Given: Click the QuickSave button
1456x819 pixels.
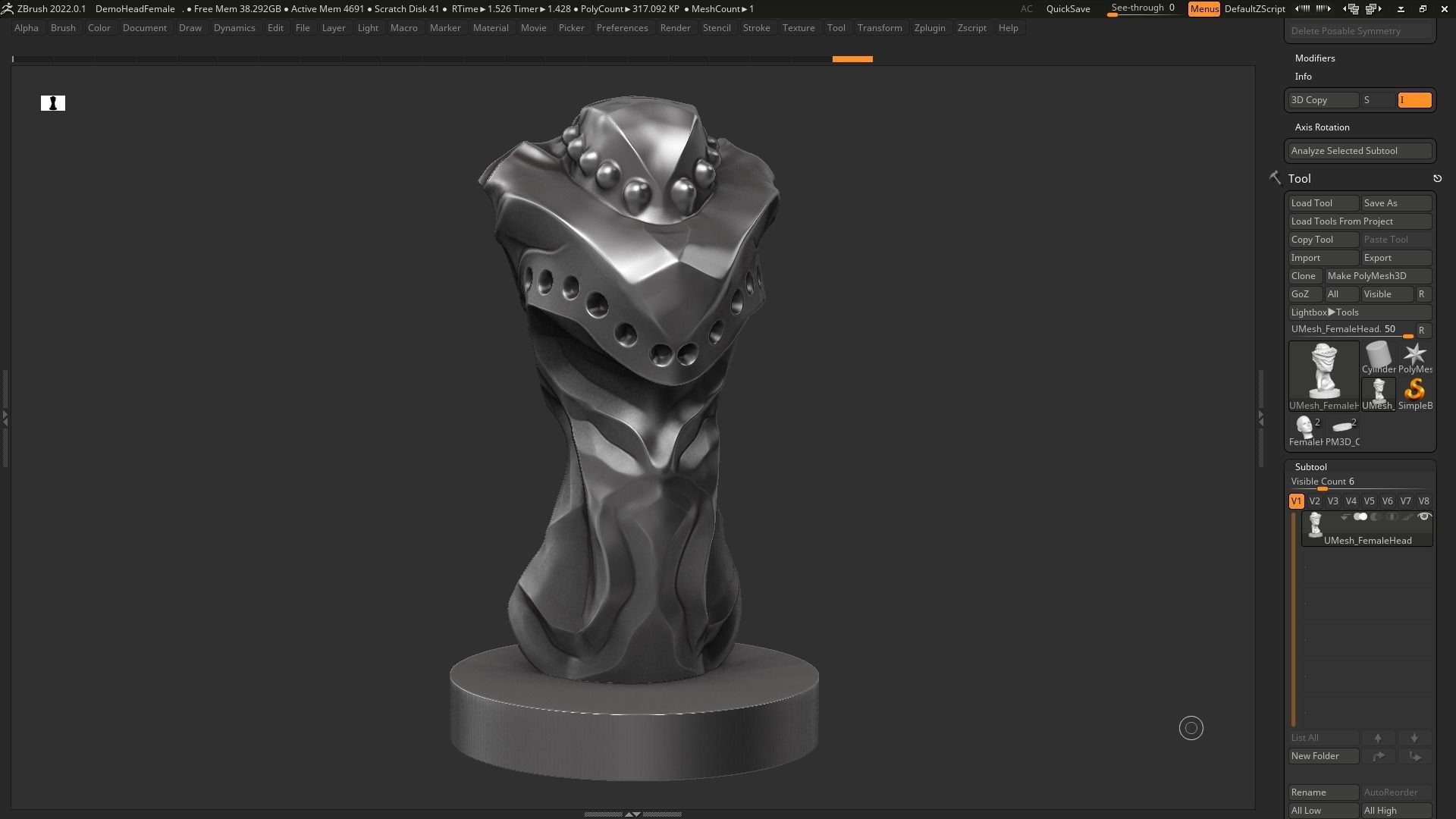Looking at the screenshot, I should click(x=1068, y=9).
